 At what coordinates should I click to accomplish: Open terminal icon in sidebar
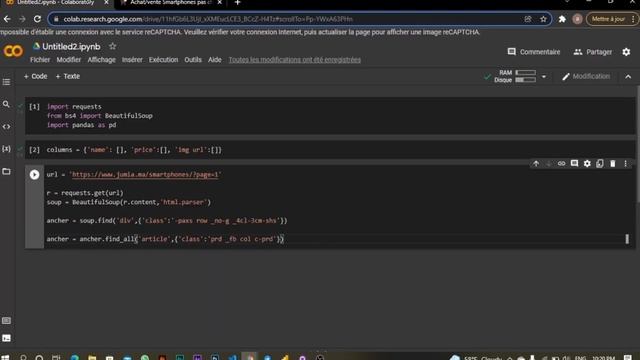7,338
